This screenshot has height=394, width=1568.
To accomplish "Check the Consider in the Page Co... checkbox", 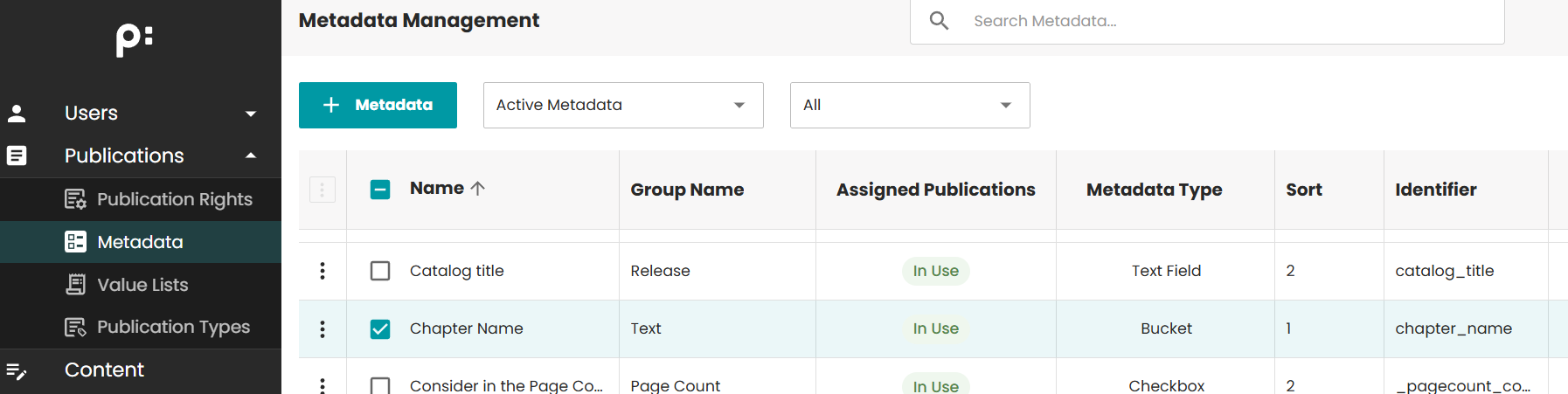I will pyautogui.click(x=380, y=385).
